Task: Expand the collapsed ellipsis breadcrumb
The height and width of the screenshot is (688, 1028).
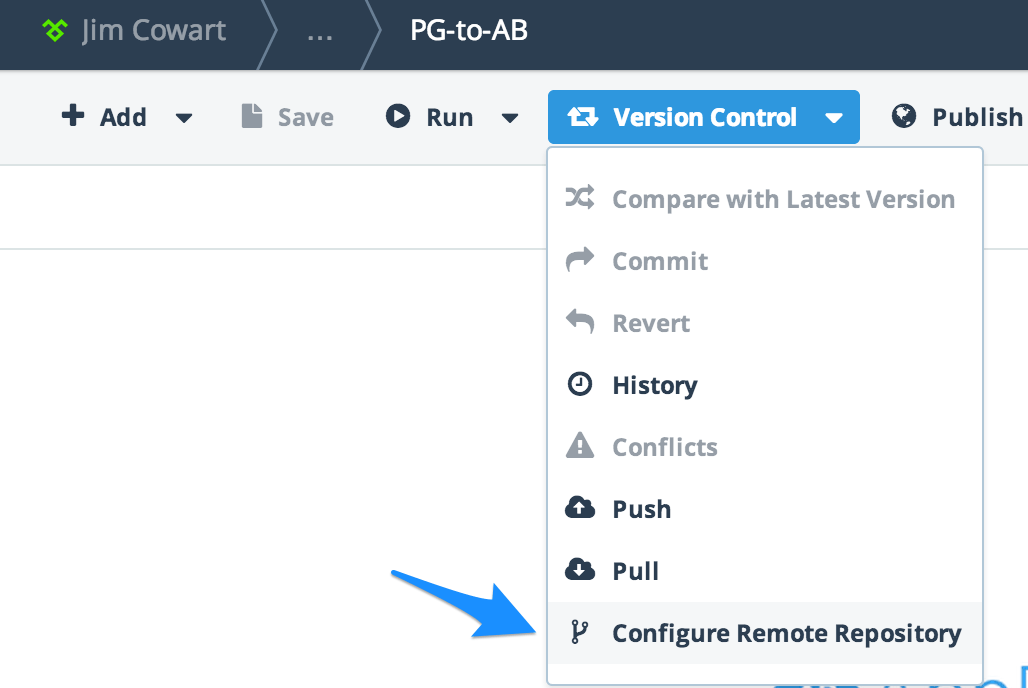Action: 320,33
